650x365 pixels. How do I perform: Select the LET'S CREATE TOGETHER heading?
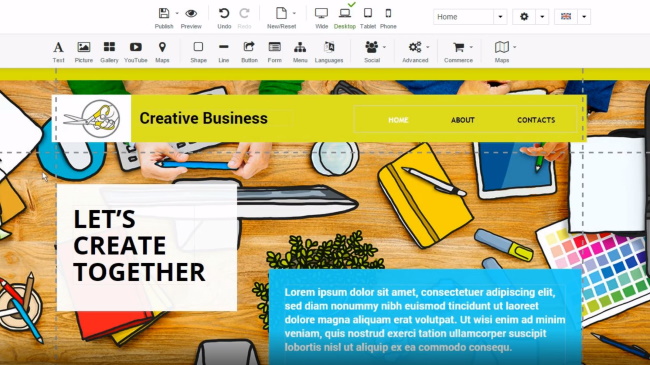pos(139,246)
